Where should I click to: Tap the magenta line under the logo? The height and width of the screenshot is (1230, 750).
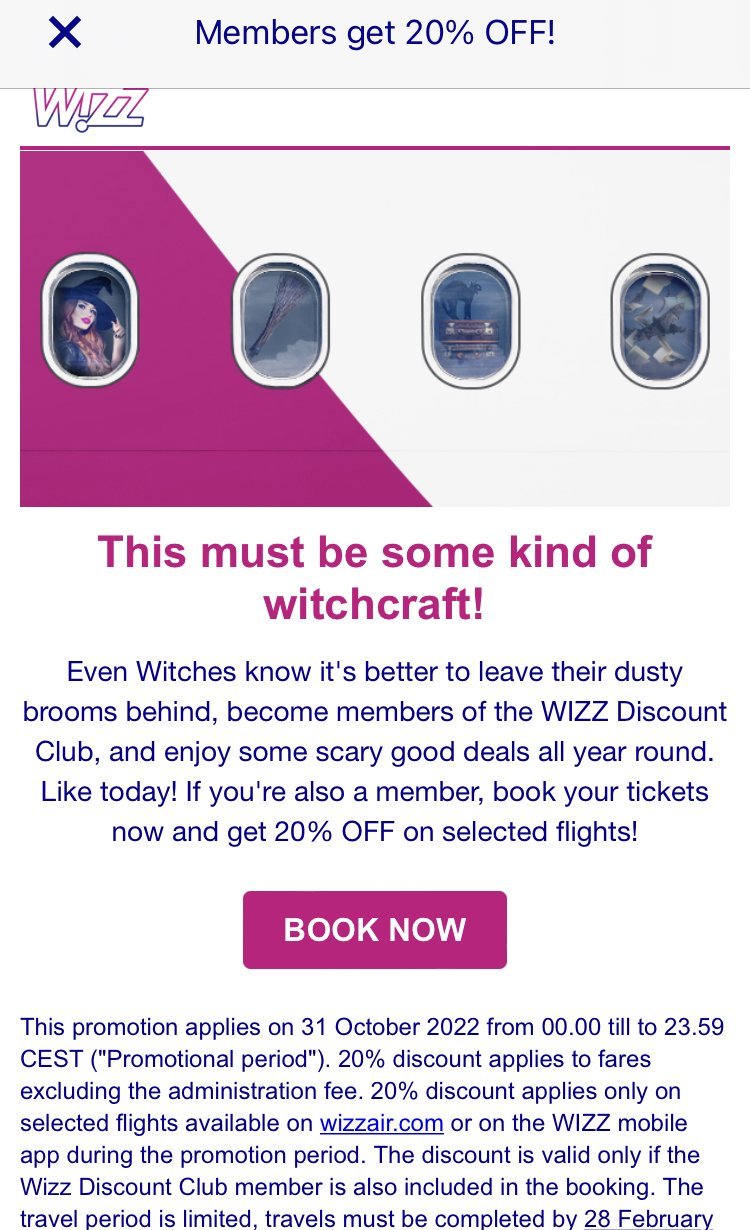point(375,148)
